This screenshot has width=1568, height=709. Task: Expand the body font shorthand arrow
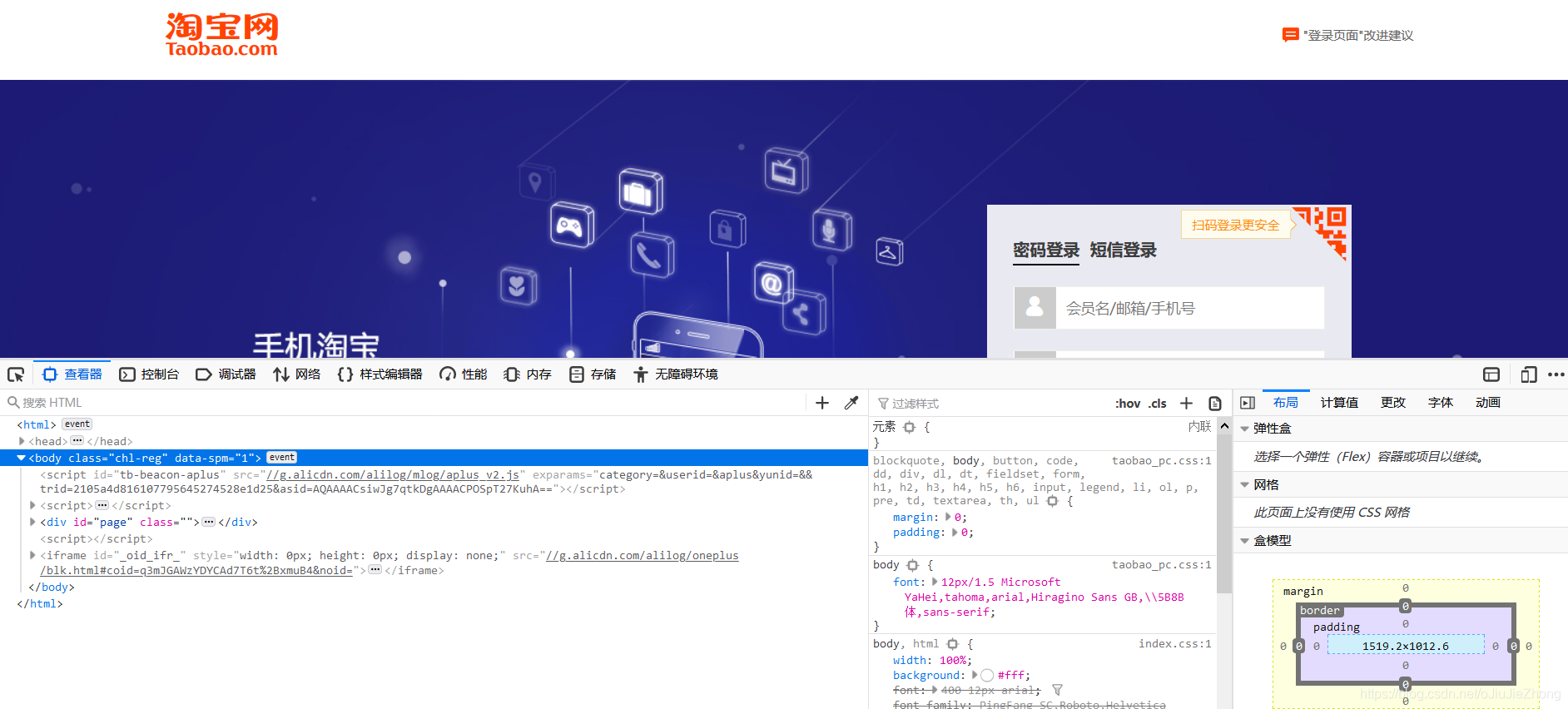coord(935,582)
